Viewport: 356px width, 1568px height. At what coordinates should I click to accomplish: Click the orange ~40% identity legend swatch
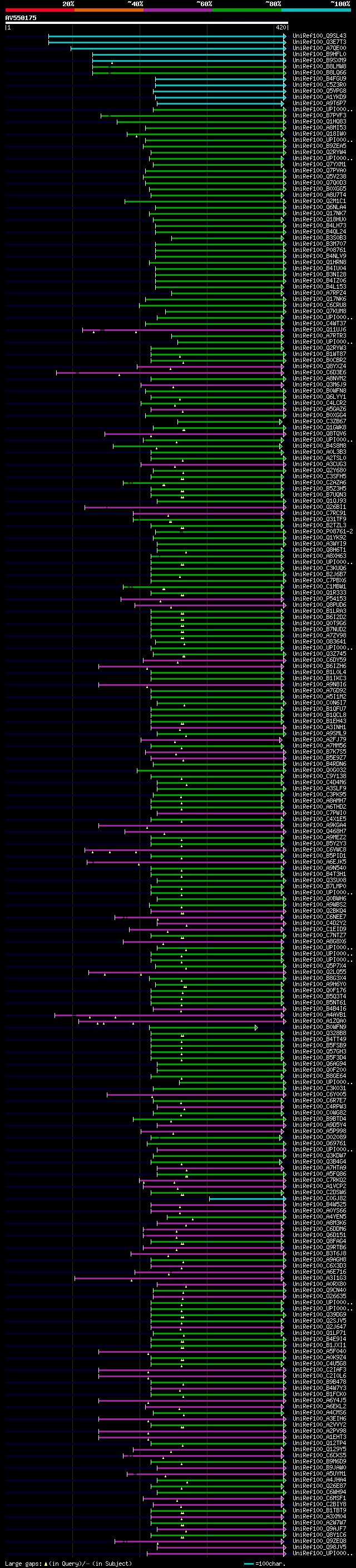(x=109, y=10)
